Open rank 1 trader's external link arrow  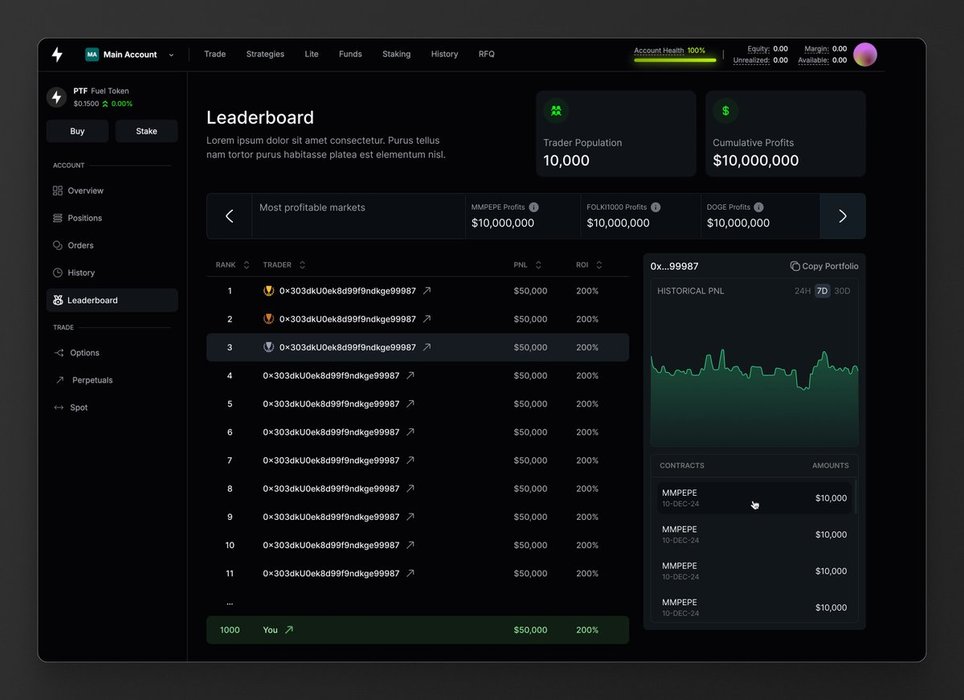tap(427, 291)
